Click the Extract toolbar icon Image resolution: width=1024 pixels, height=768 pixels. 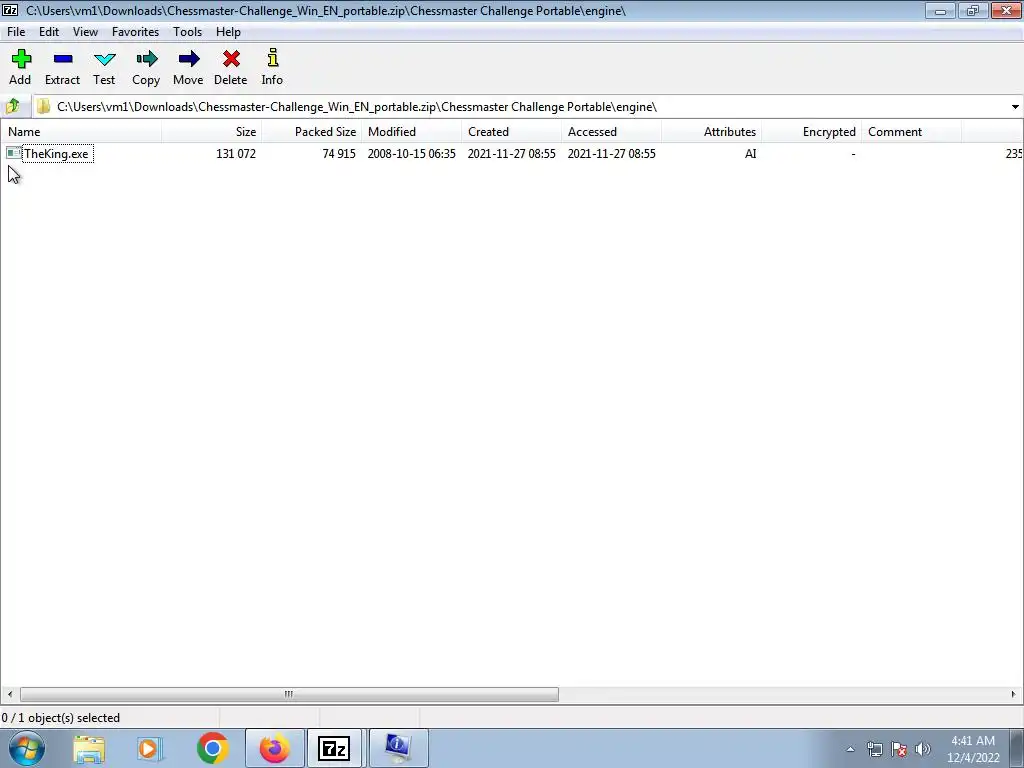coord(62,67)
